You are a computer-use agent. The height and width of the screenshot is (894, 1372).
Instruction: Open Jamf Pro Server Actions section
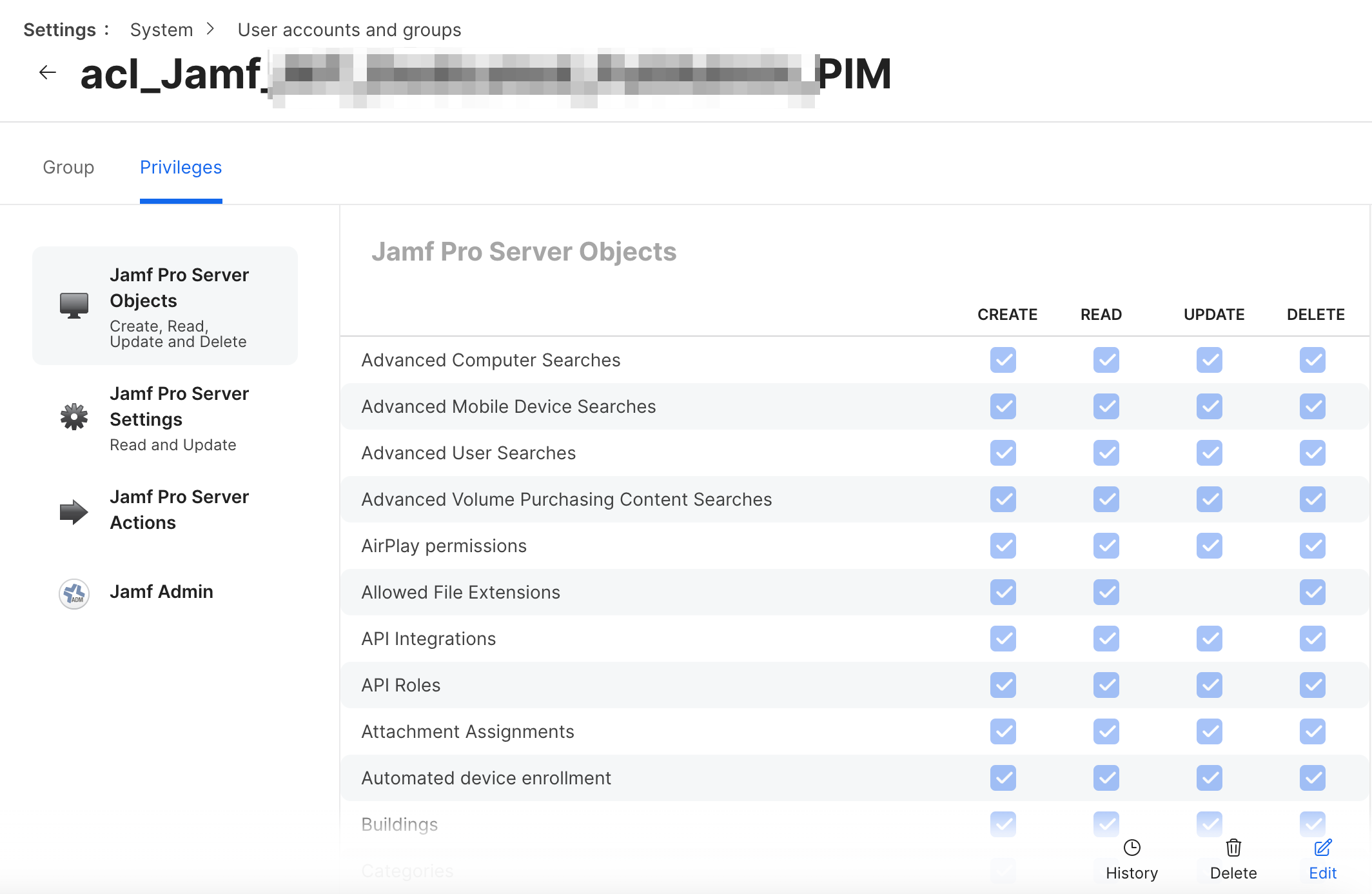pyautogui.click(x=165, y=510)
